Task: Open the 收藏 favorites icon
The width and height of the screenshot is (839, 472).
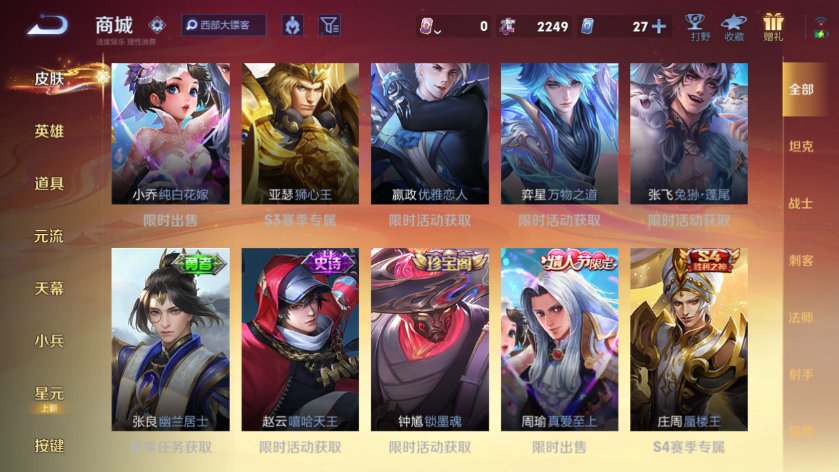Action: point(734,28)
